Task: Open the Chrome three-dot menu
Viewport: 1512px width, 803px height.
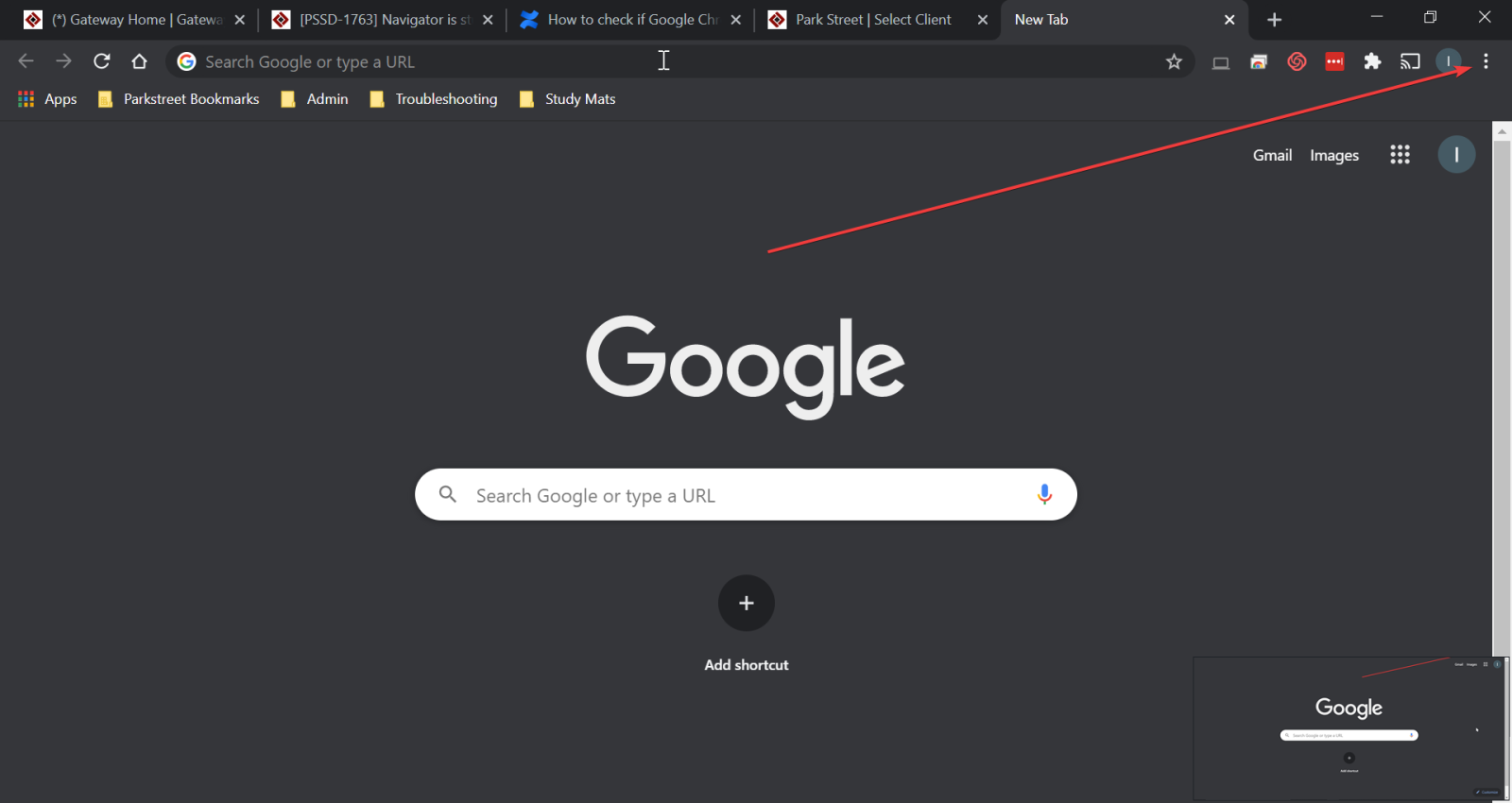Action: 1486,61
